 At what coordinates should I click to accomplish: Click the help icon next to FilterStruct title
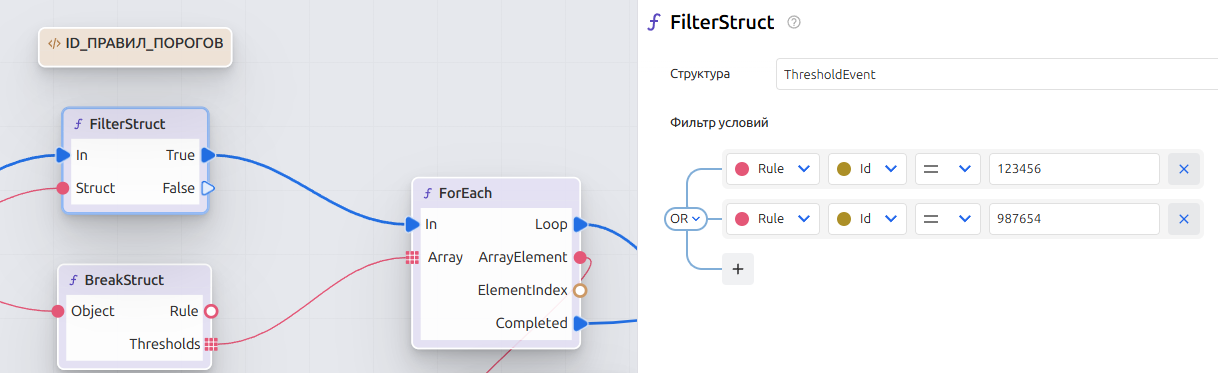[795, 22]
